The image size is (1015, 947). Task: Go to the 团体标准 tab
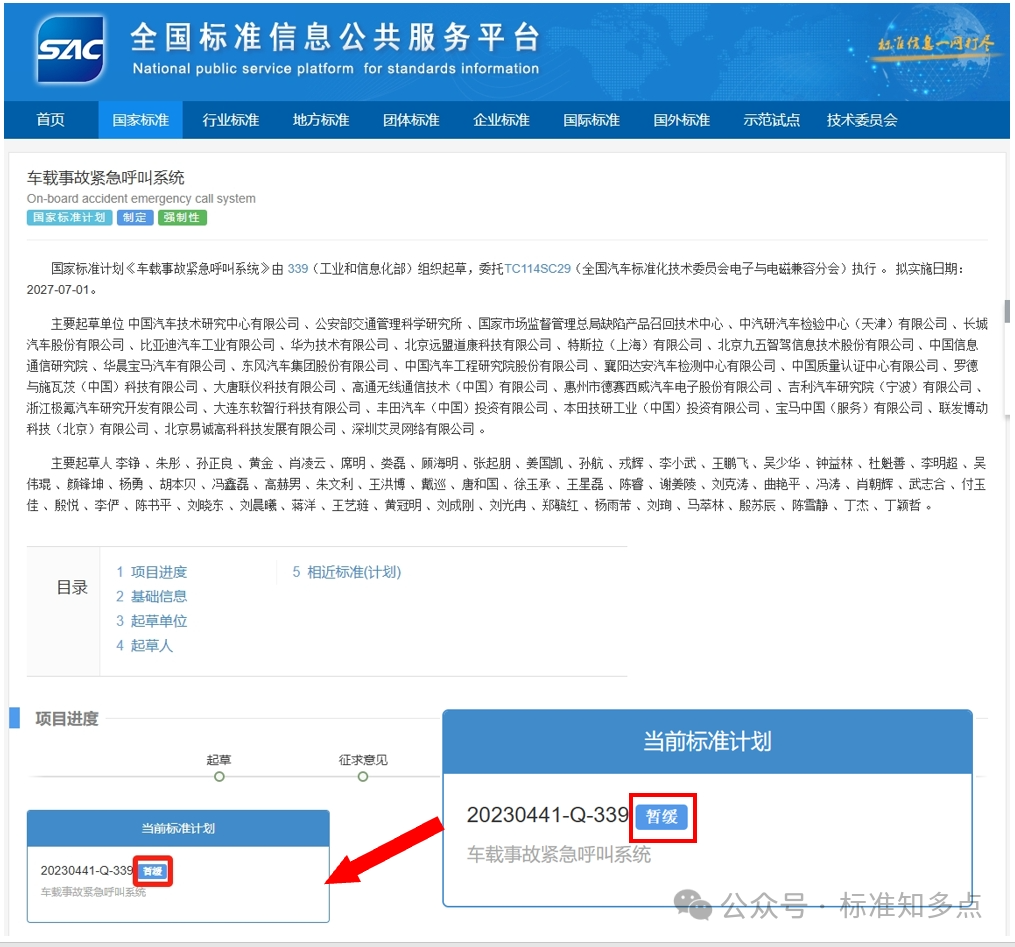click(x=411, y=120)
